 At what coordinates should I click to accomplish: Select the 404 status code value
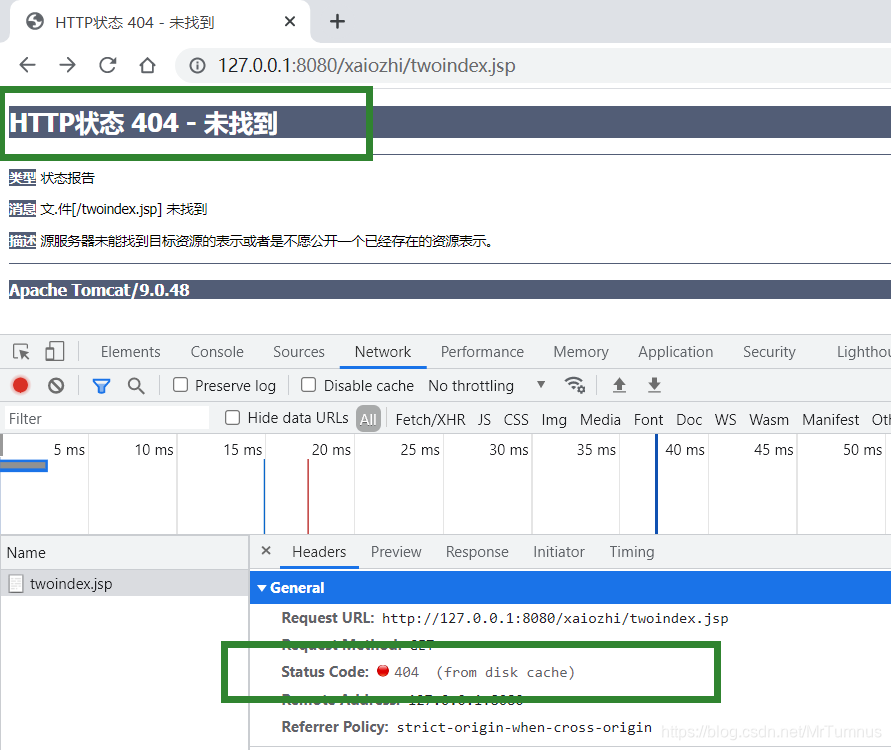406,672
